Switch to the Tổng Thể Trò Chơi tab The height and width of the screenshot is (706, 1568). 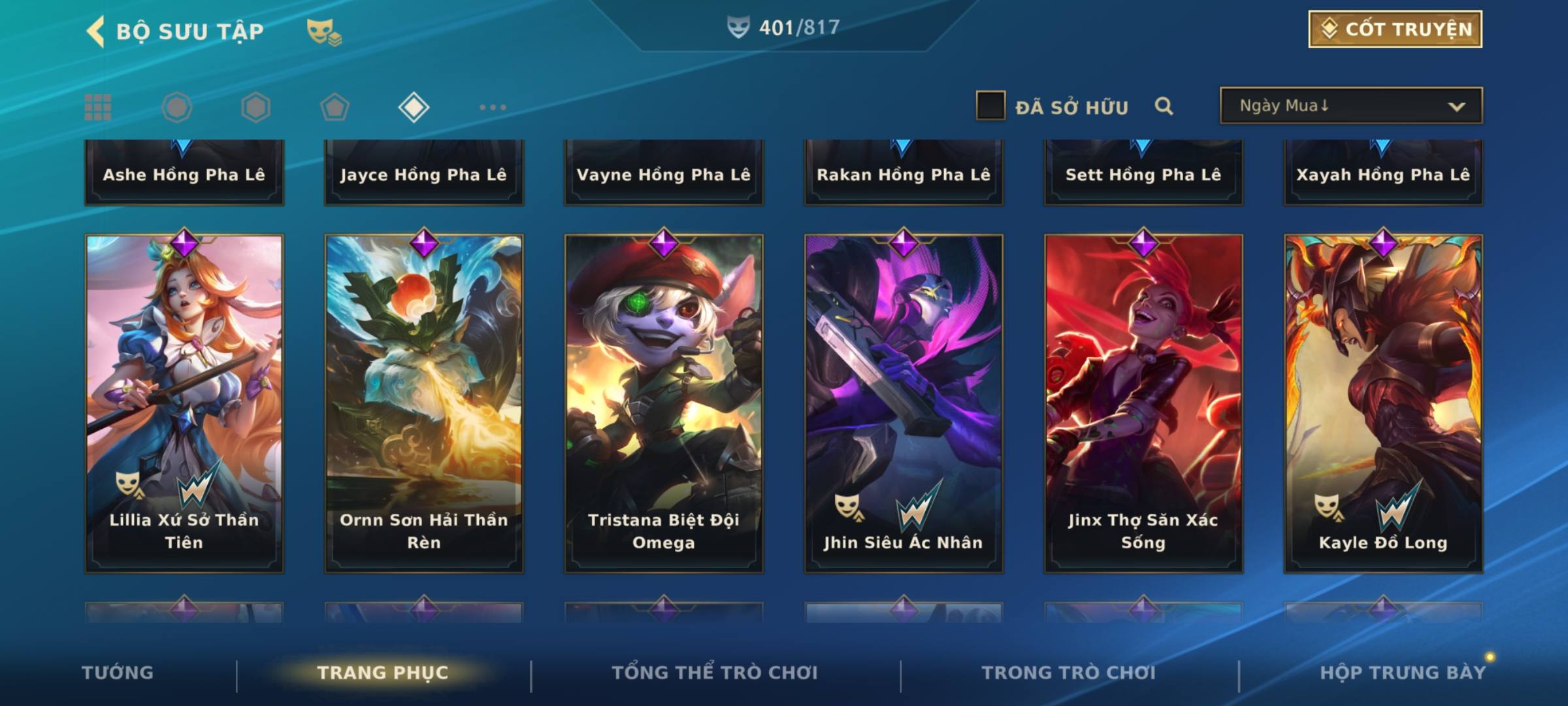[715, 673]
